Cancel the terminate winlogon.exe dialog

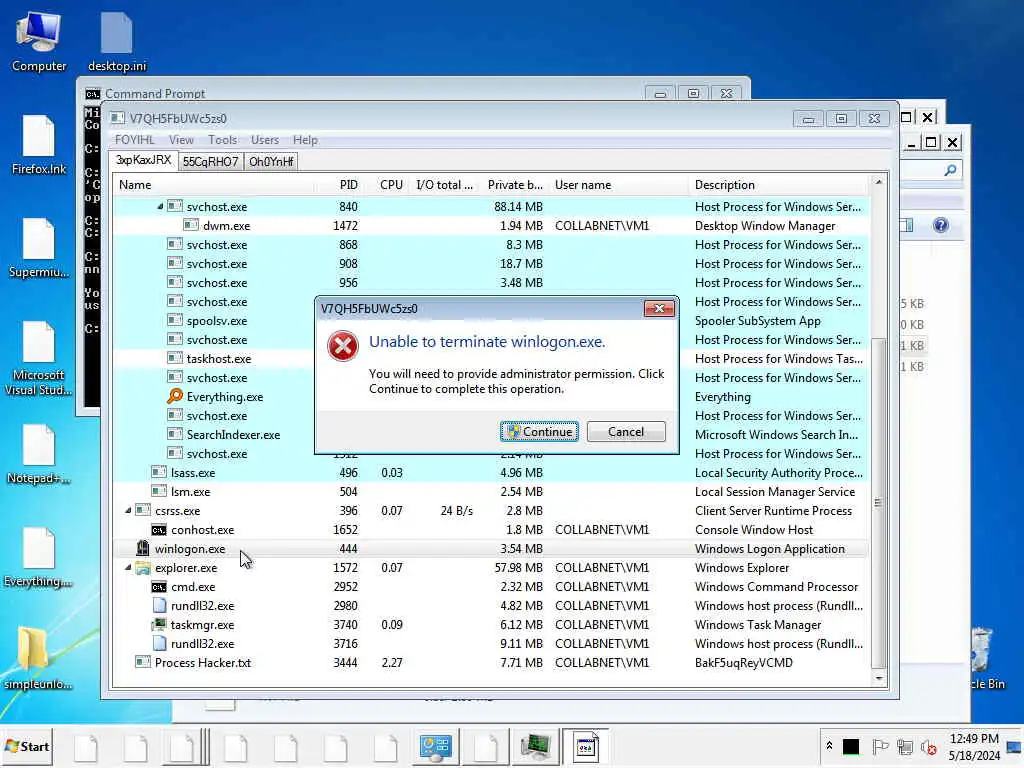[x=626, y=432]
